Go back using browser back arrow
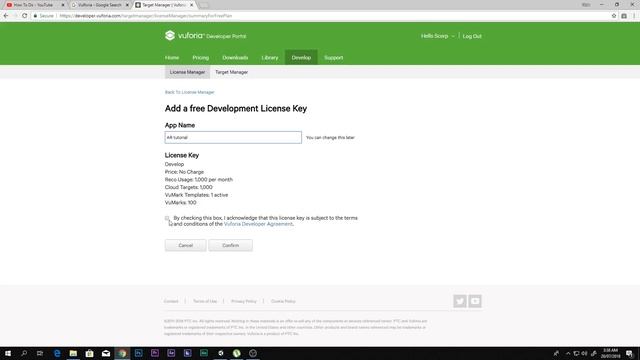 pyautogui.click(x=6, y=16)
